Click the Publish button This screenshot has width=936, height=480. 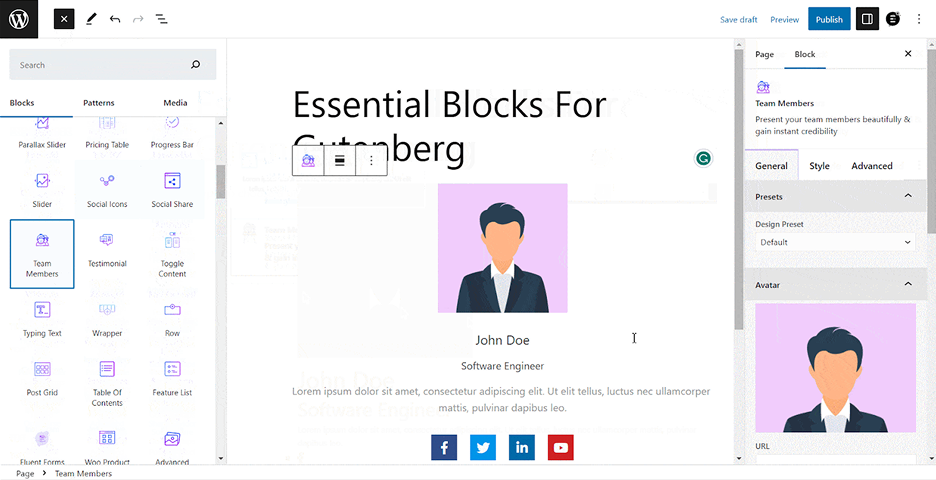(x=829, y=19)
